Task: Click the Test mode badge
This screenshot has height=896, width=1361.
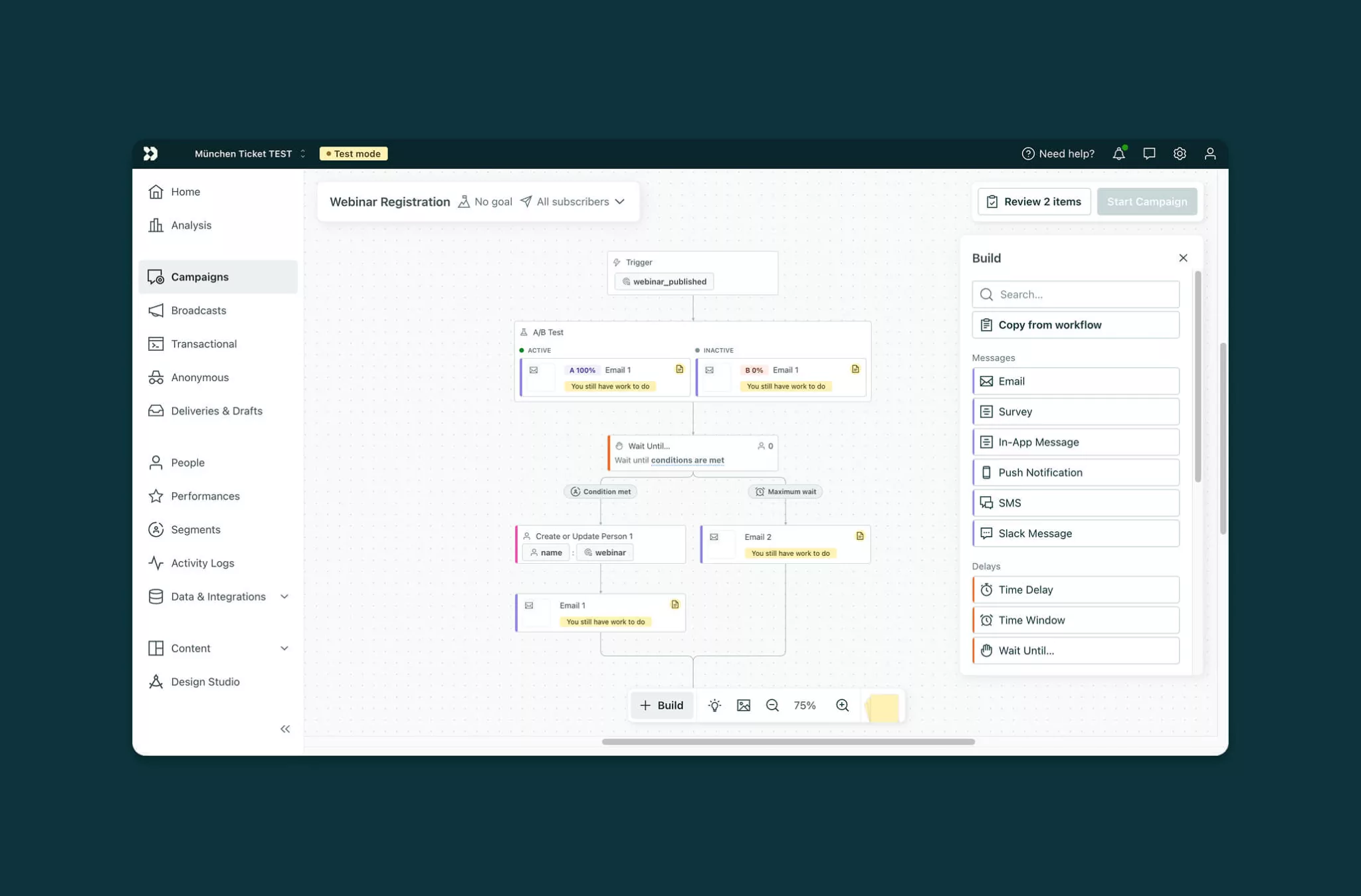Action: (354, 153)
